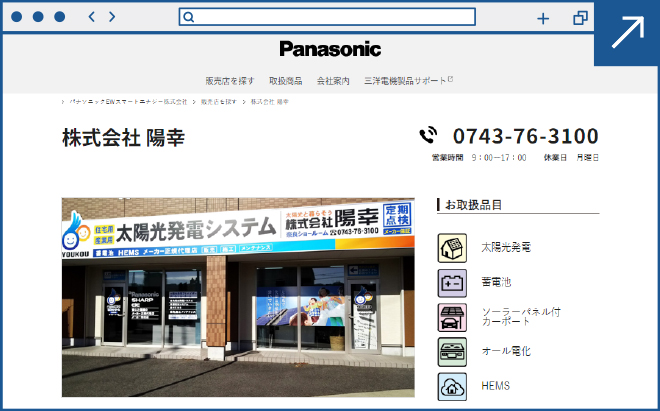This screenshot has height=411, width=660.
Task: Click the duplicate windows icon
Action: (x=580, y=18)
